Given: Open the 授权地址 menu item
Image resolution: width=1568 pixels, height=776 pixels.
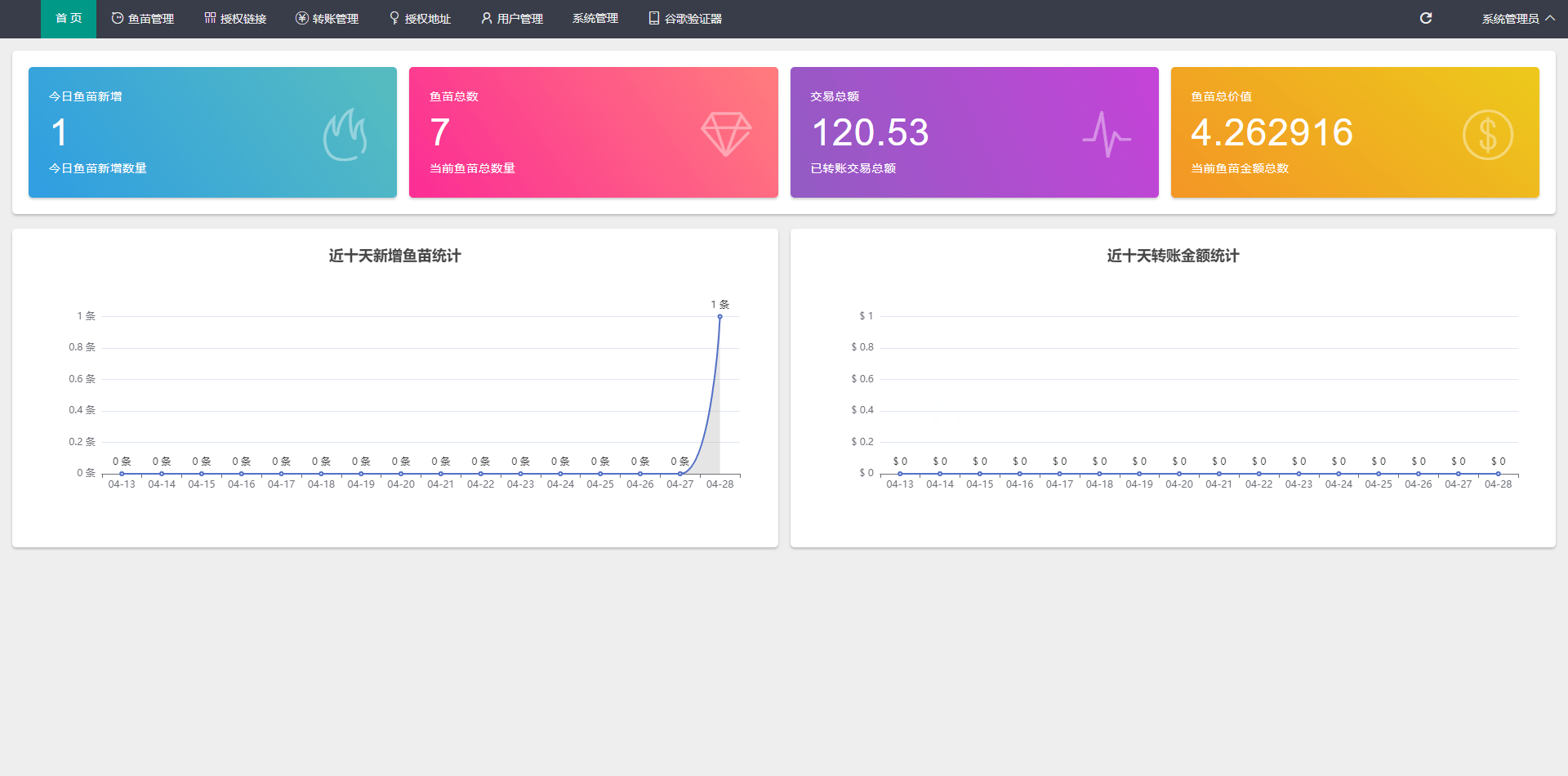Looking at the screenshot, I should pyautogui.click(x=420, y=19).
